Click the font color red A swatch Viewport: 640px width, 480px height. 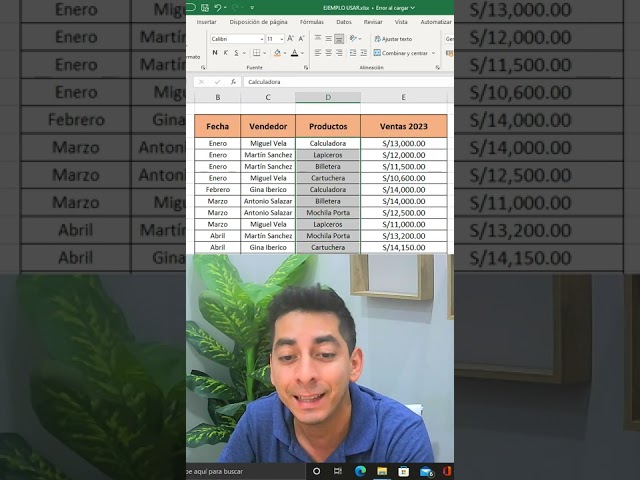pos(294,53)
